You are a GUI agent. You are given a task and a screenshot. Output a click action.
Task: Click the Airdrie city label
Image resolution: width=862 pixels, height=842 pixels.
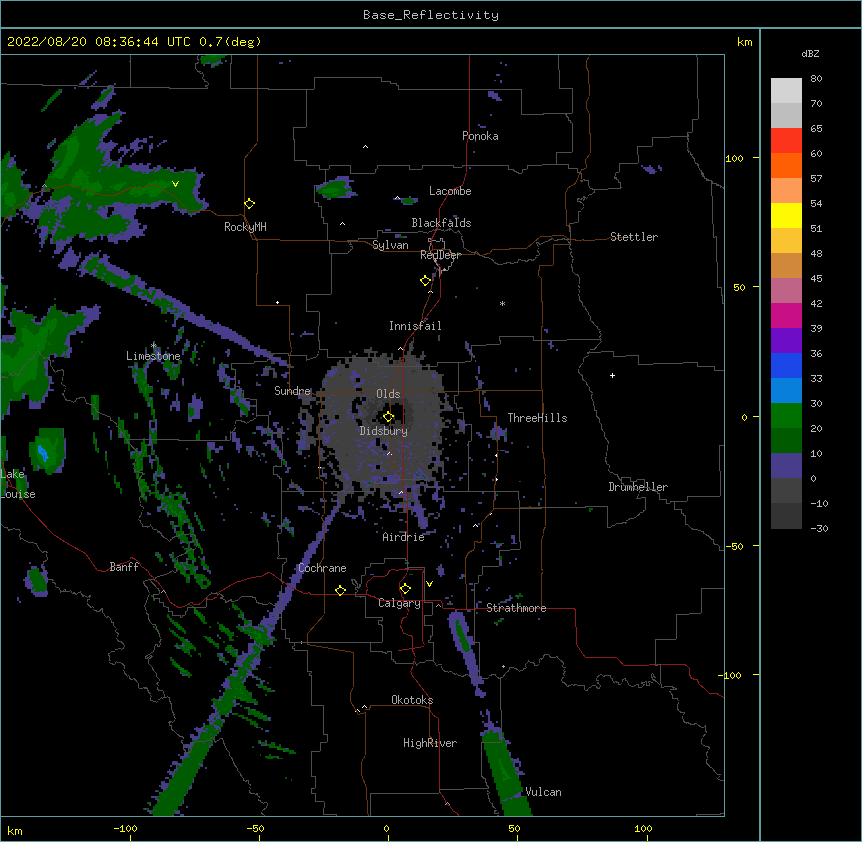click(x=403, y=537)
